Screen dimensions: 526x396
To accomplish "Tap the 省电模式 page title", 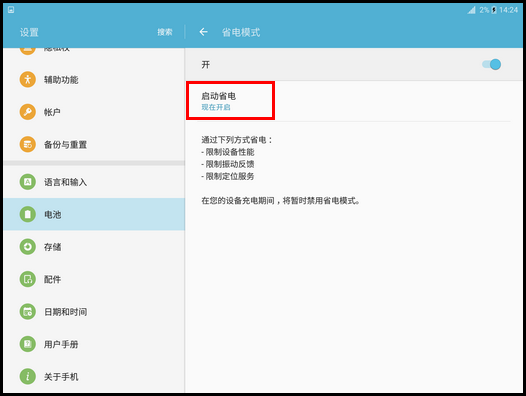I will pyautogui.click(x=241, y=32).
